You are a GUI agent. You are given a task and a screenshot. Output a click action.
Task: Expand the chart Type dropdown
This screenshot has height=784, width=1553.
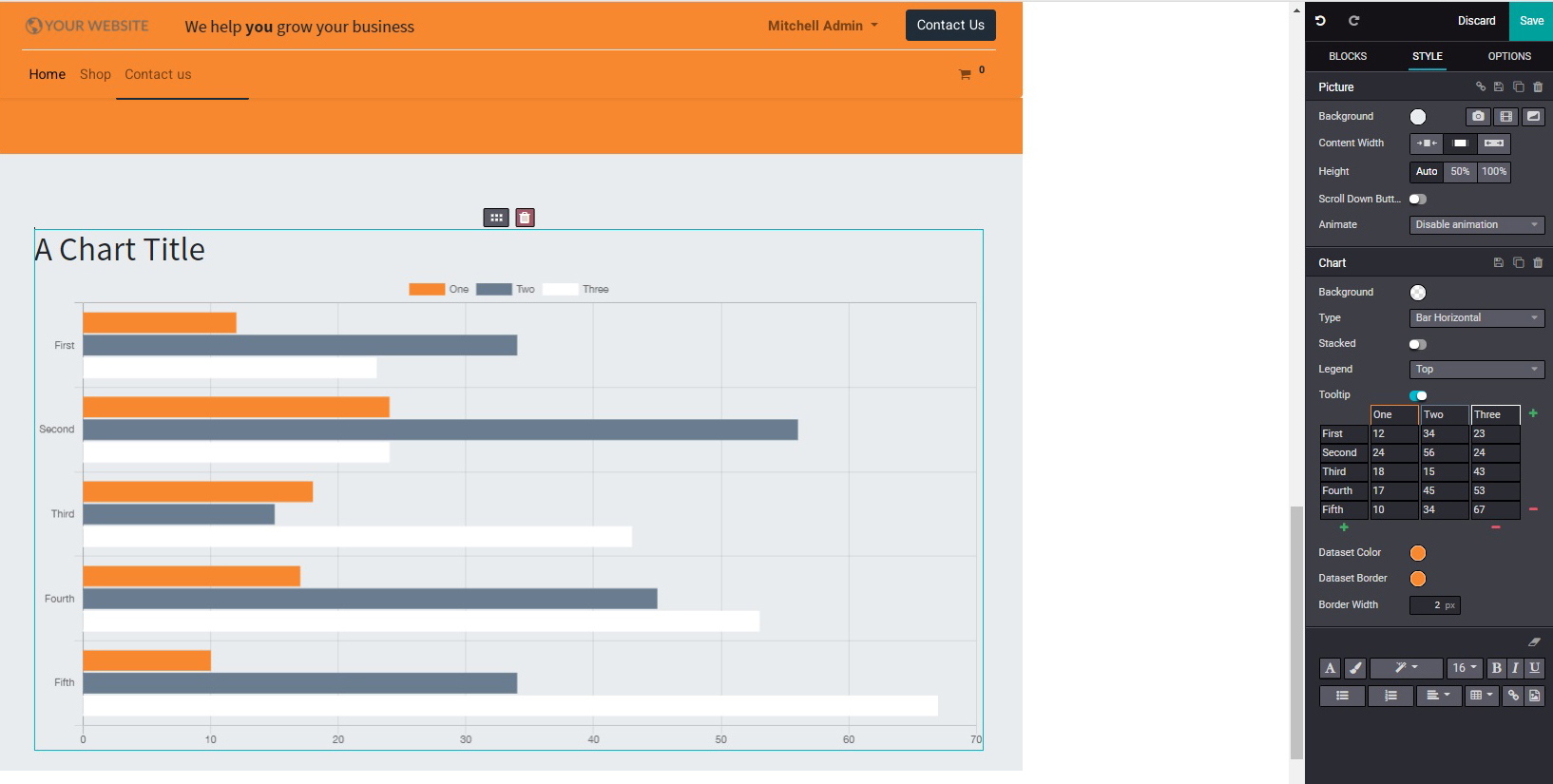pos(1476,318)
